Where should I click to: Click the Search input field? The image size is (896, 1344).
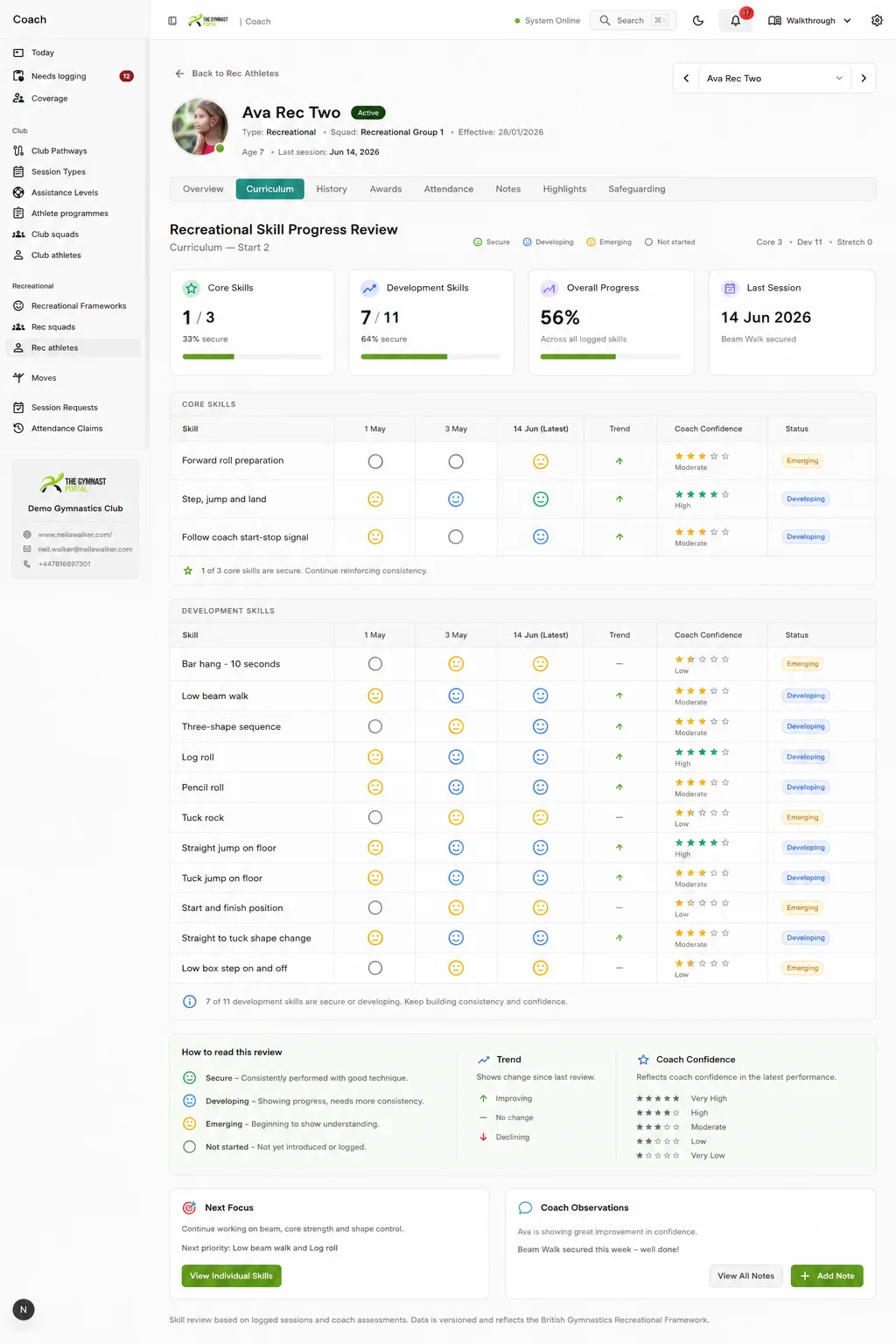click(x=633, y=20)
